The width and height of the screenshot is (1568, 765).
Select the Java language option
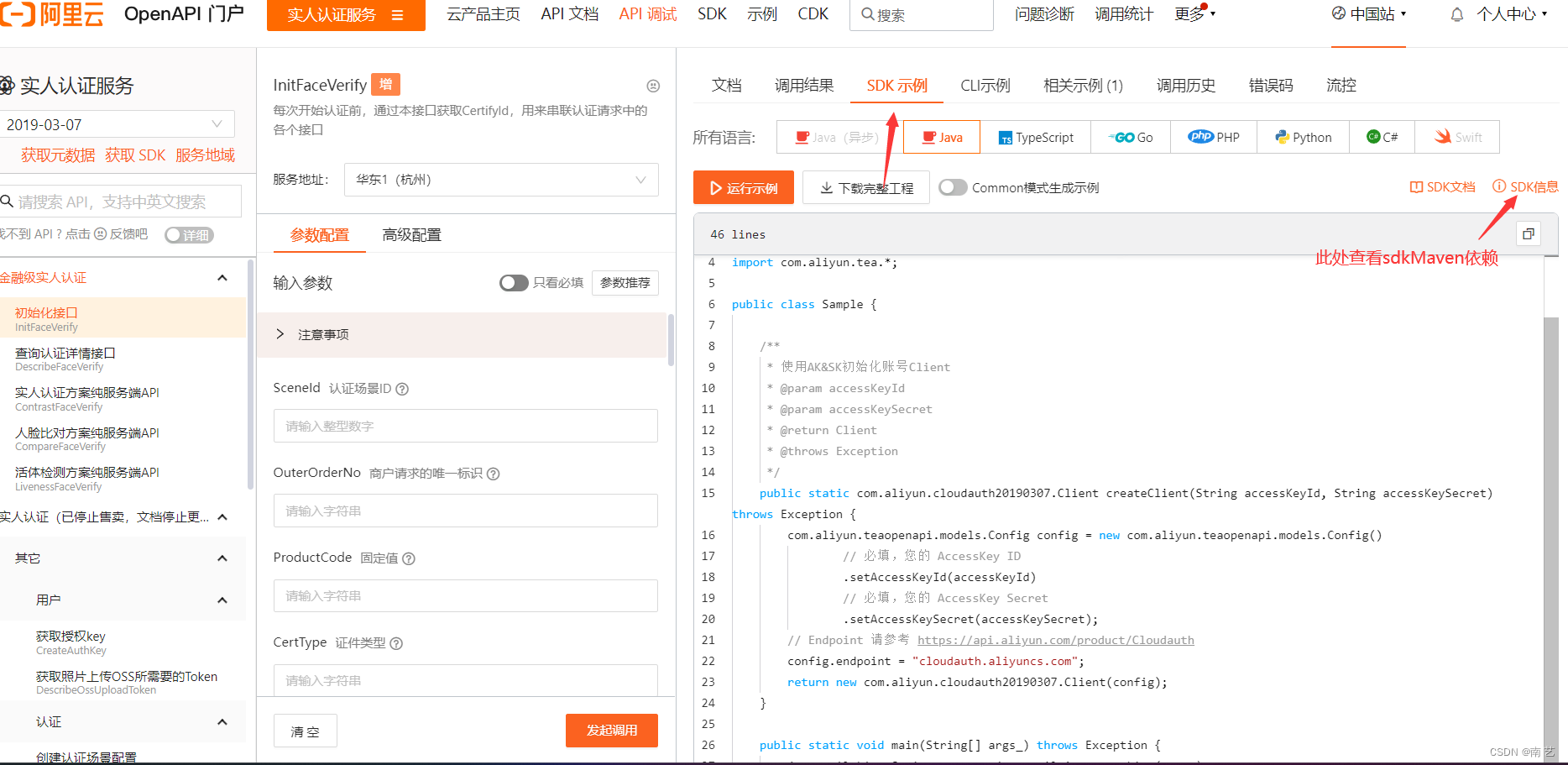942,137
